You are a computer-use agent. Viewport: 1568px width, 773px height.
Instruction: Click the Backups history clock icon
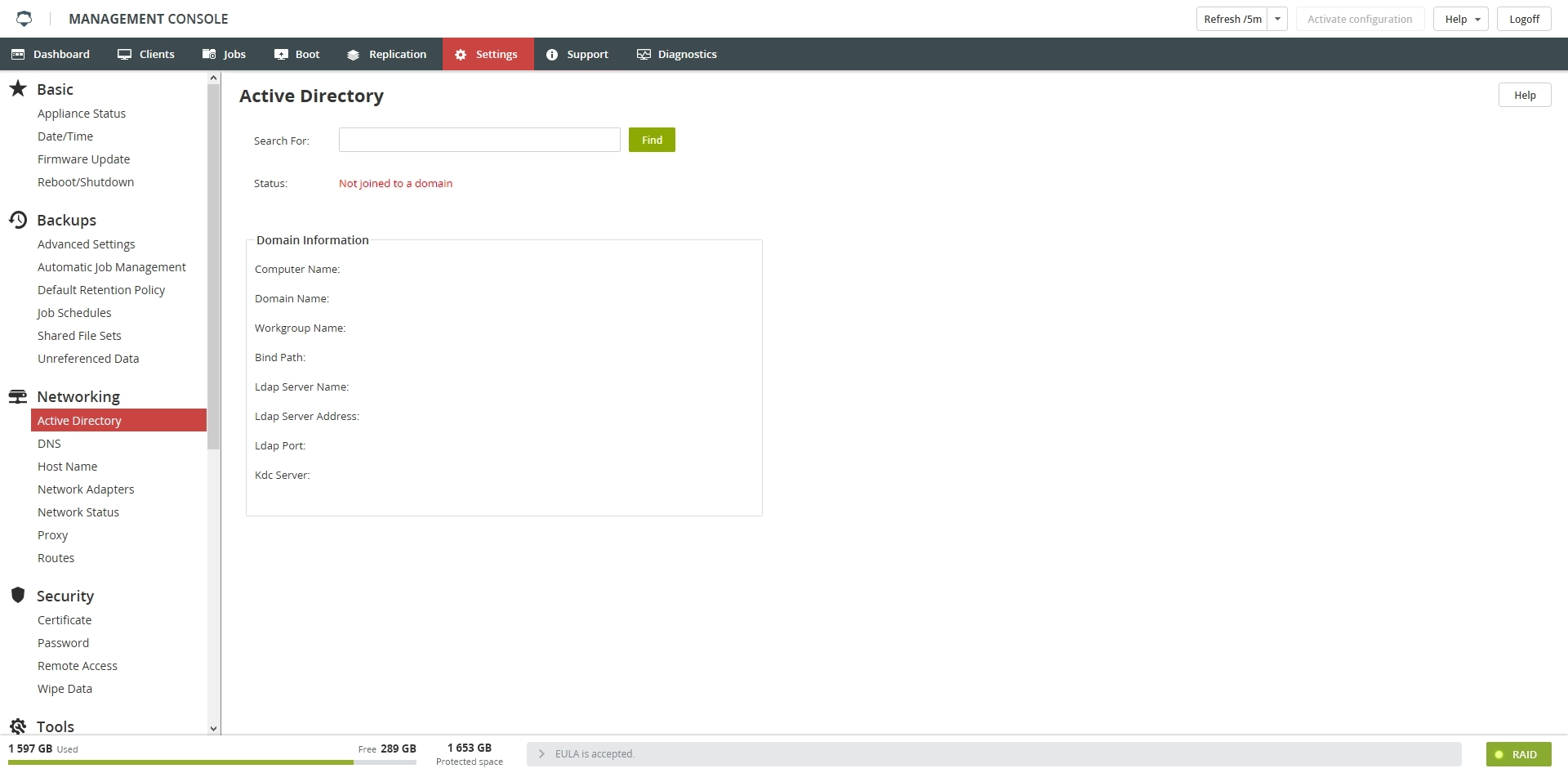pyautogui.click(x=18, y=219)
